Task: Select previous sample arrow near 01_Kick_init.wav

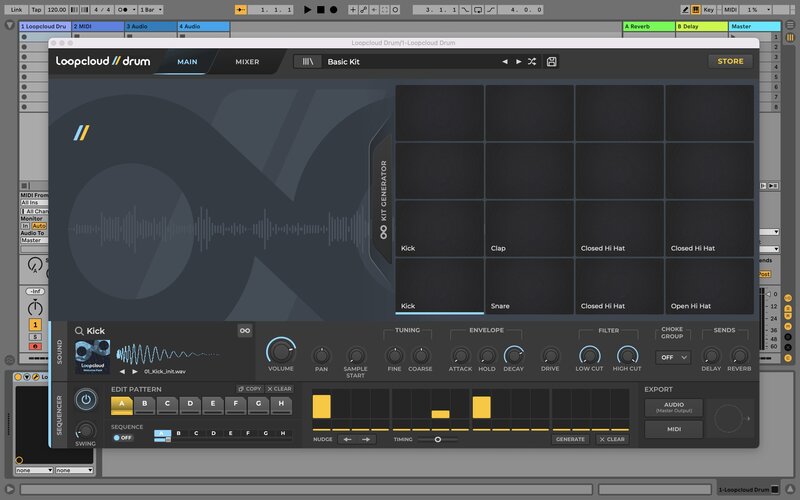Action: (x=122, y=371)
